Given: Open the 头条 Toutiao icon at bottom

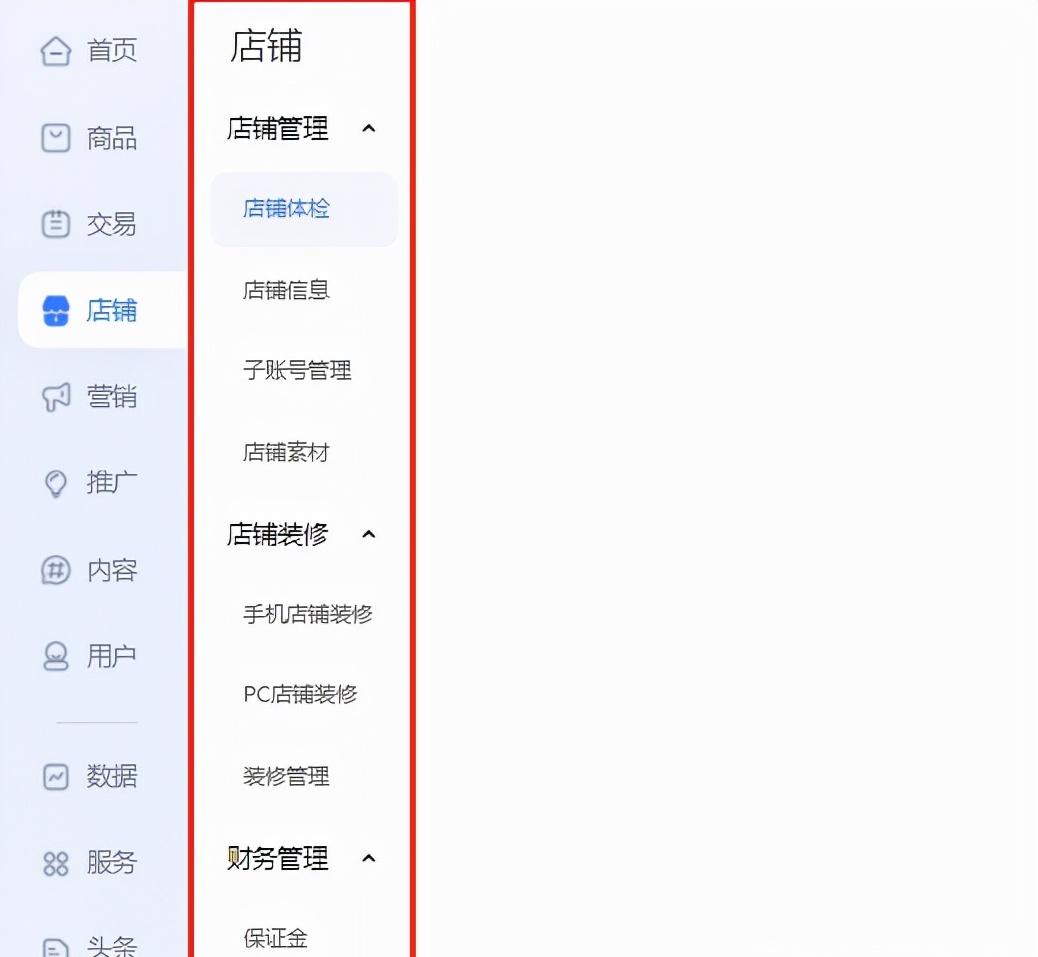Looking at the screenshot, I should point(57,945).
